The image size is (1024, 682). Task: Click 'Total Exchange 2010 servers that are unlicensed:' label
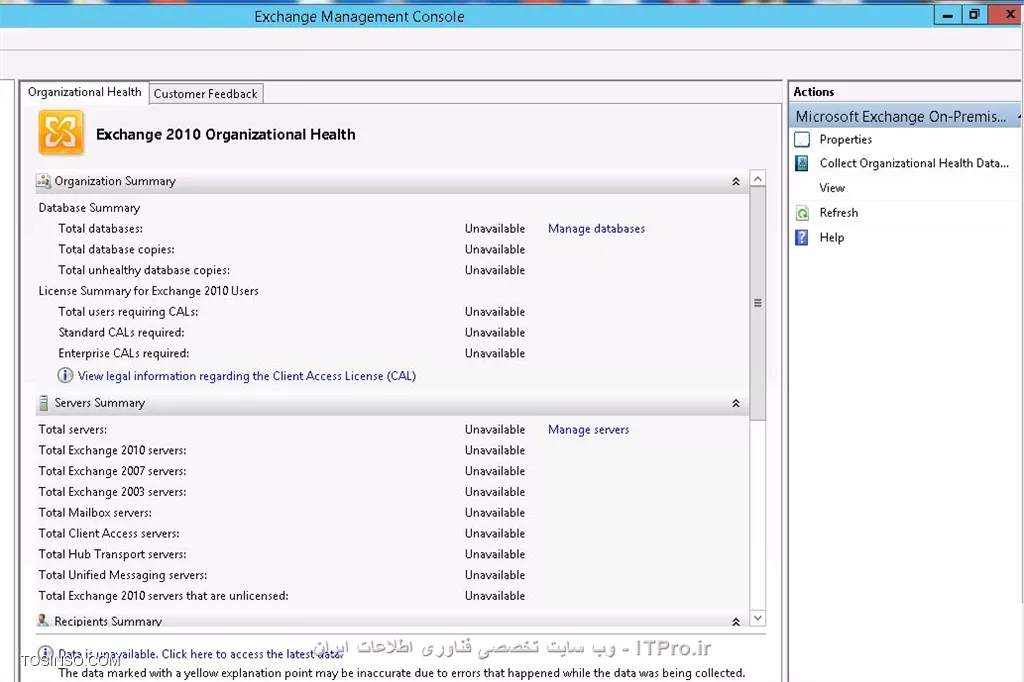163,596
